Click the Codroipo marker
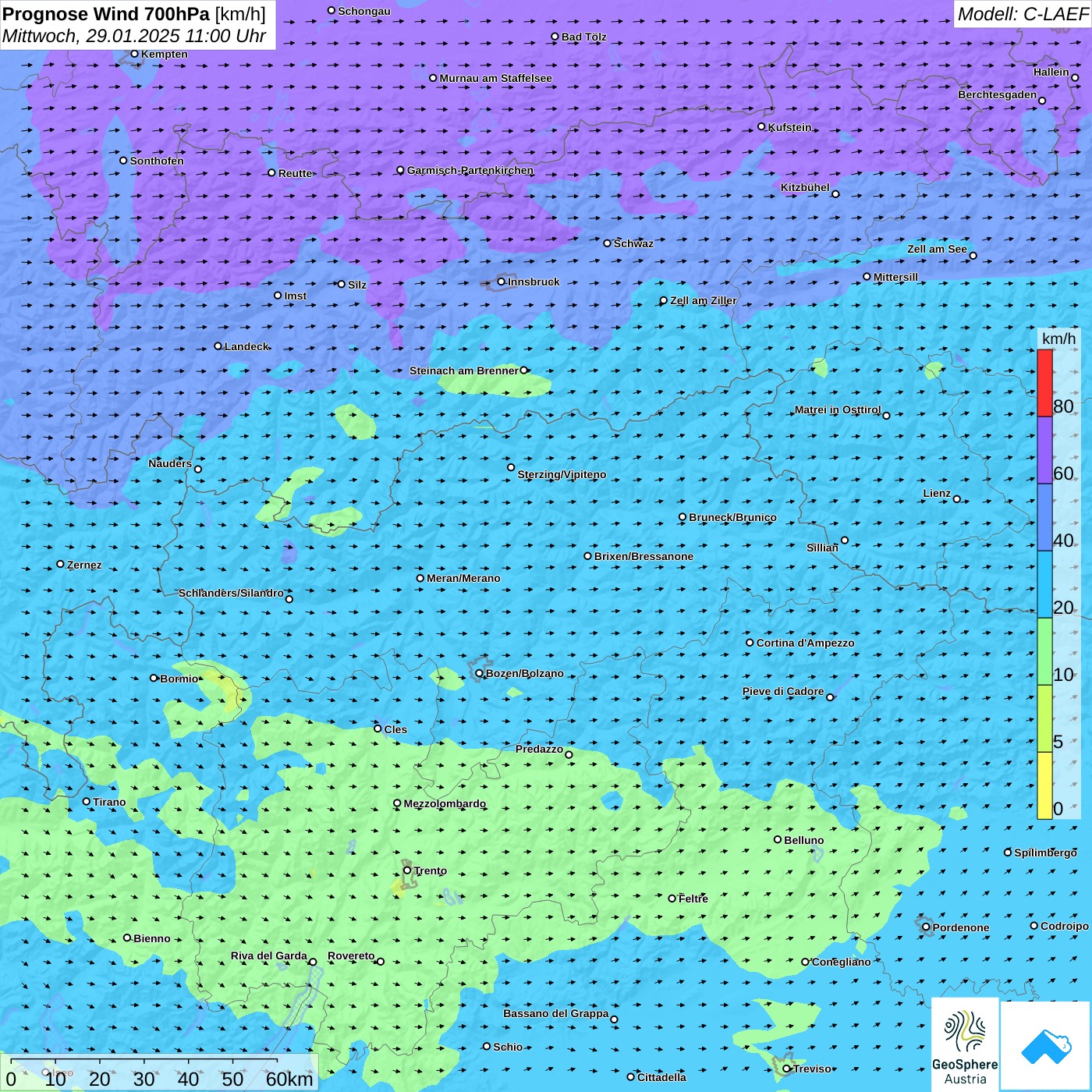The width and height of the screenshot is (1092, 1092). (x=1034, y=926)
